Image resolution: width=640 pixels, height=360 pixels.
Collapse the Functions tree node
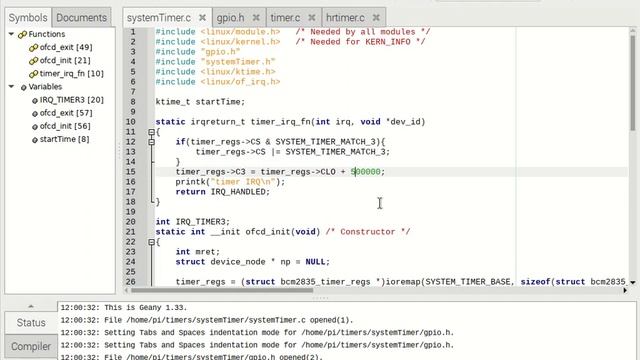coord(11,34)
